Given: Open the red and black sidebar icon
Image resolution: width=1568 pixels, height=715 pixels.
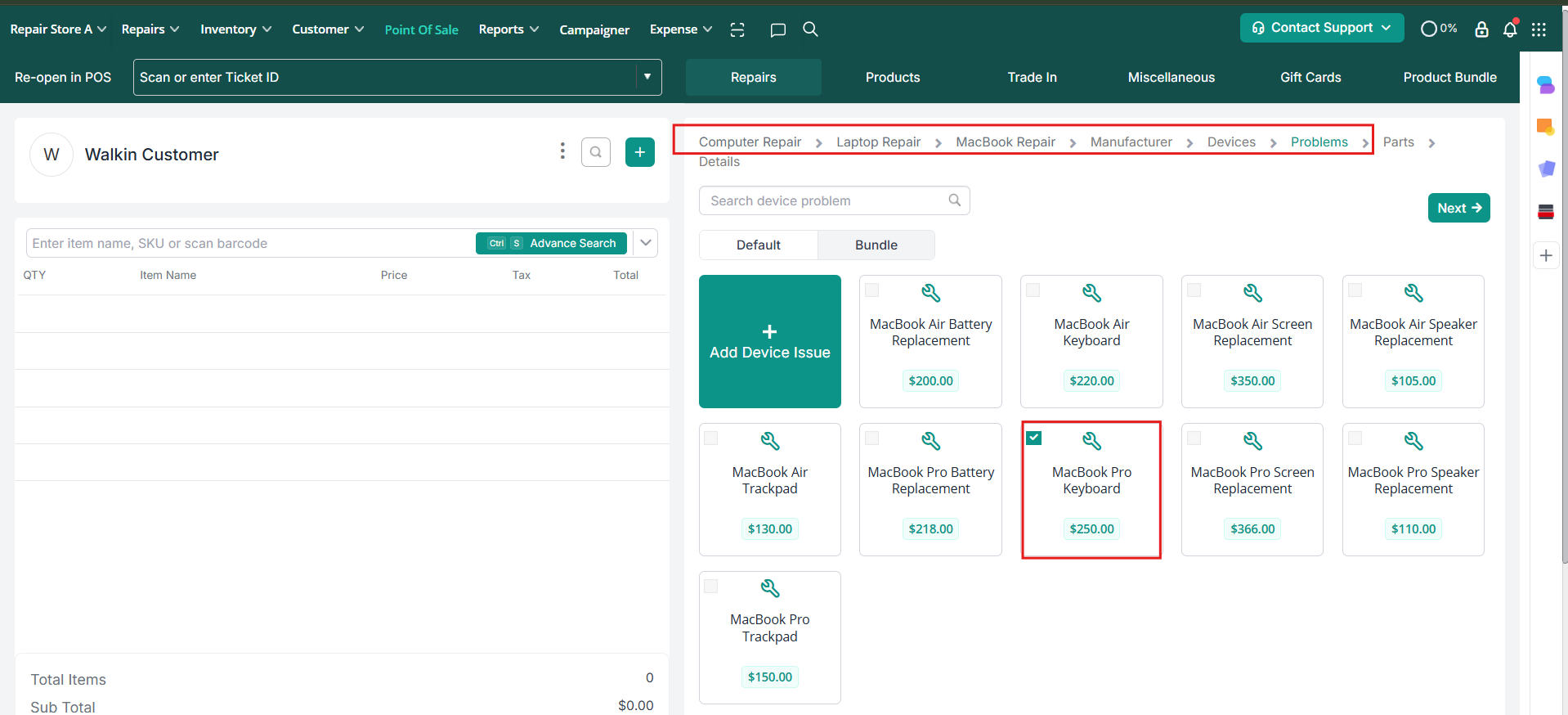Looking at the screenshot, I should pos(1545,212).
